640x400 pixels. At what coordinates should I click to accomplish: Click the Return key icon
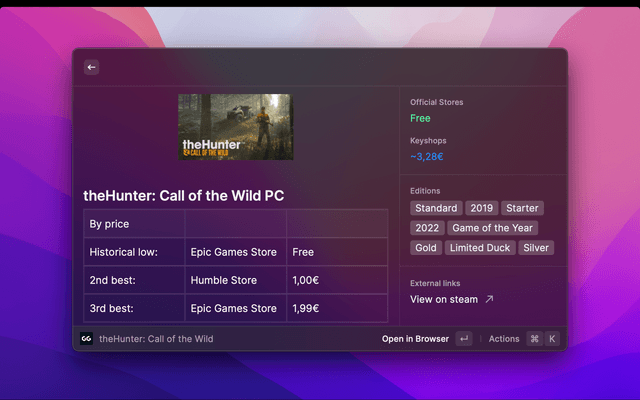tap(464, 339)
